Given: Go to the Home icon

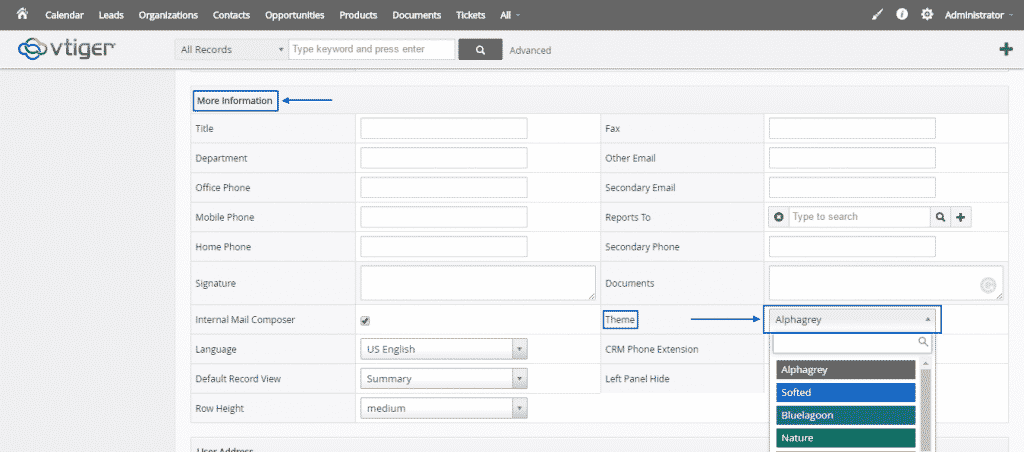Looking at the screenshot, I should (22, 14).
